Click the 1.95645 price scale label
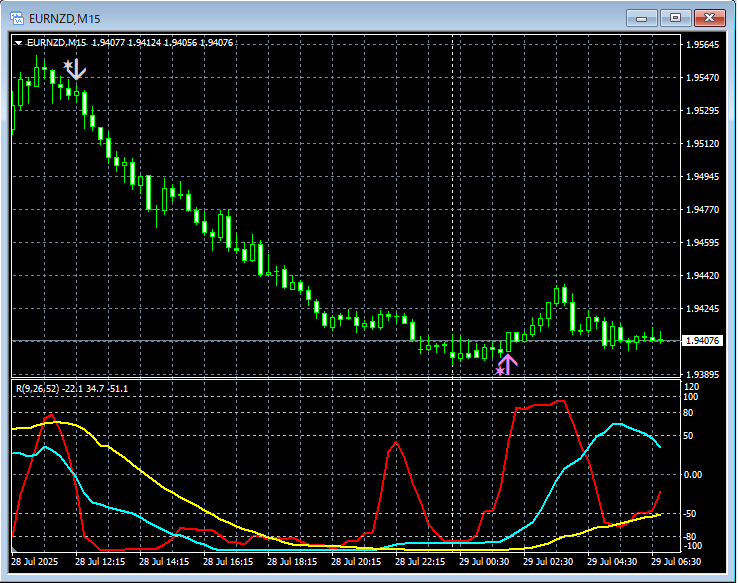The height and width of the screenshot is (583, 738). 701,45
